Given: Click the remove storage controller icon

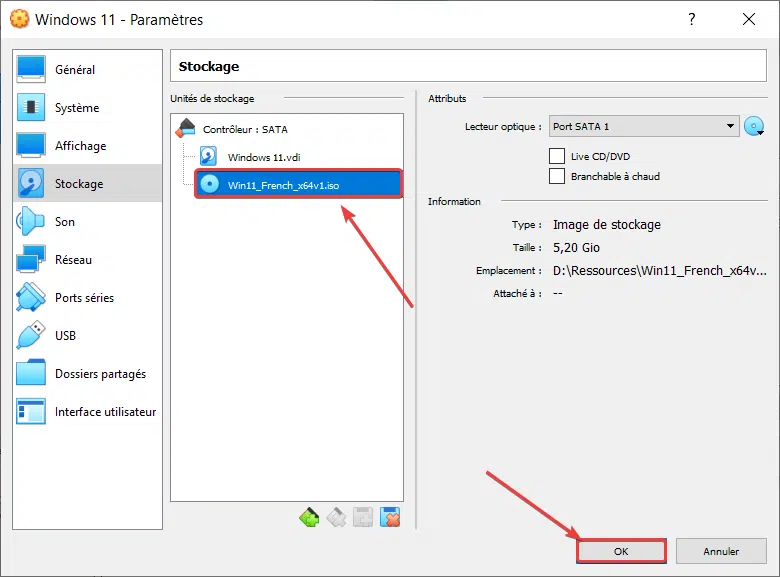Looking at the screenshot, I should coord(337,517).
